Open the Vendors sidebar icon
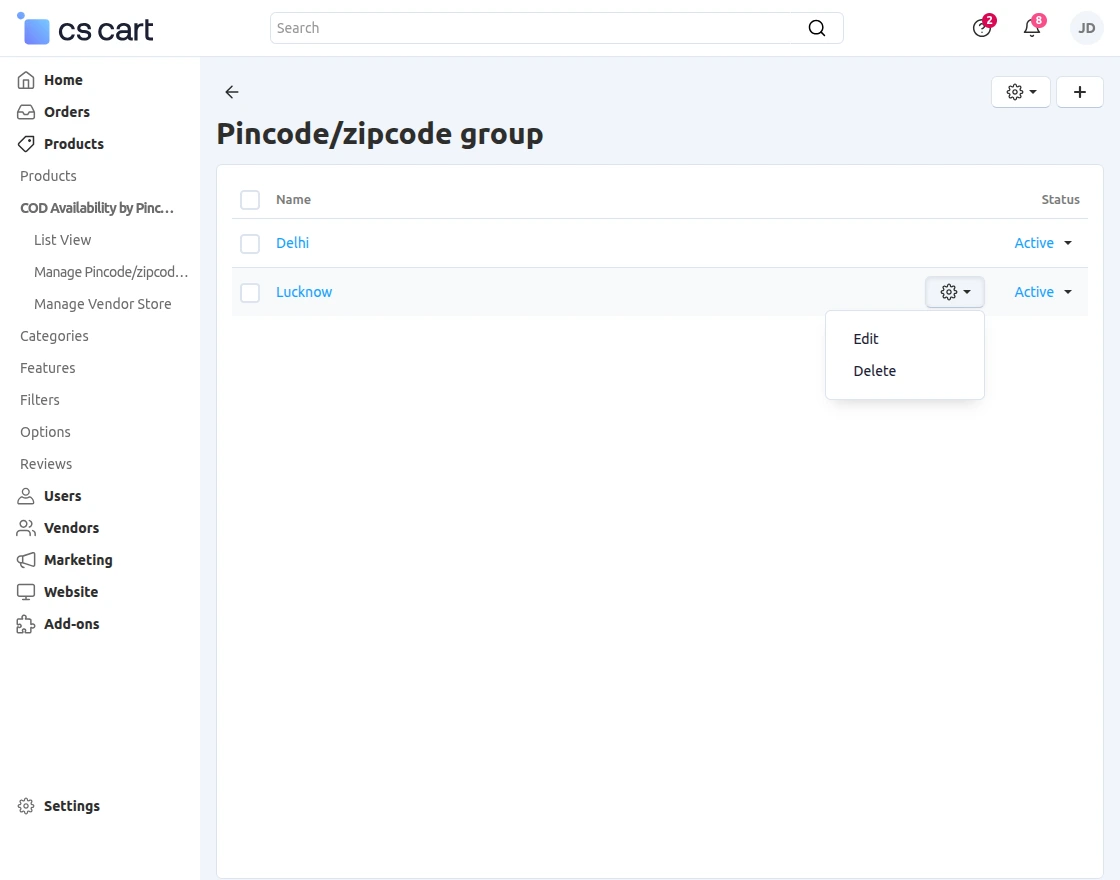Image resolution: width=1120 pixels, height=880 pixels. pyautogui.click(x=24, y=527)
